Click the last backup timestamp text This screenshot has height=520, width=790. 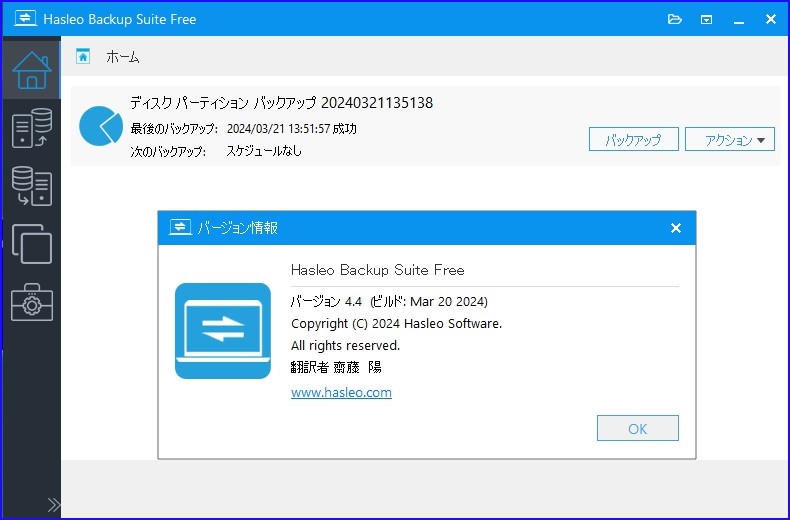click(292, 129)
